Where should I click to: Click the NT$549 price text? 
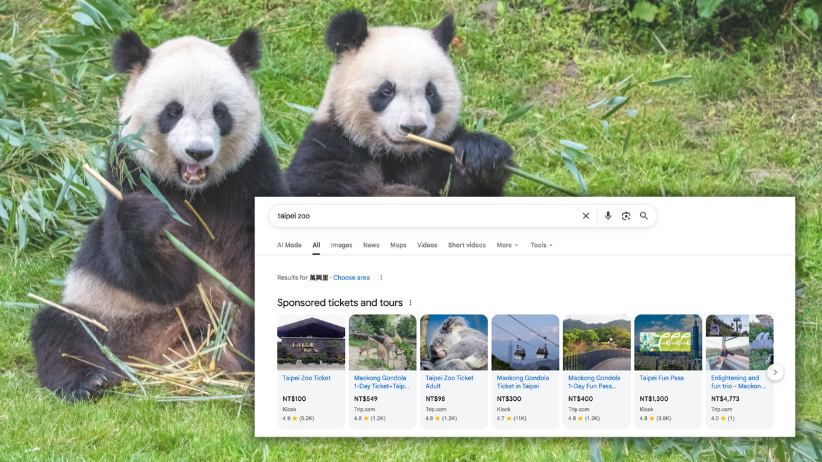pos(365,399)
